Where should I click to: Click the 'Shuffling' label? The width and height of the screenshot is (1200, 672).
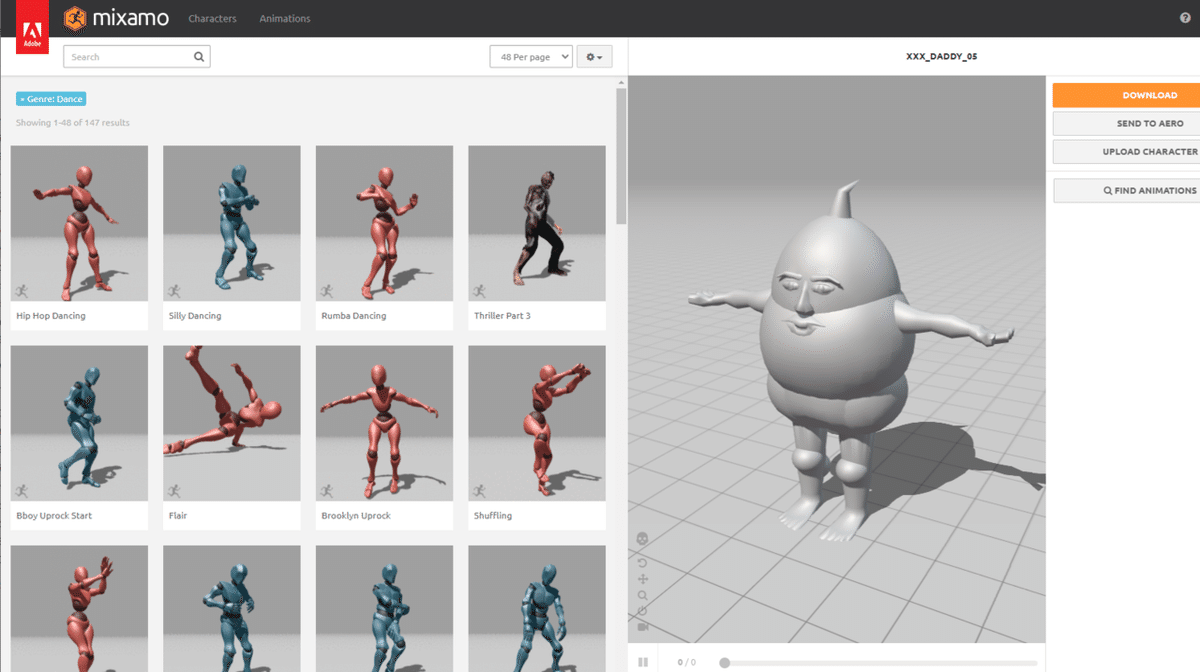(x=493, y=516)
